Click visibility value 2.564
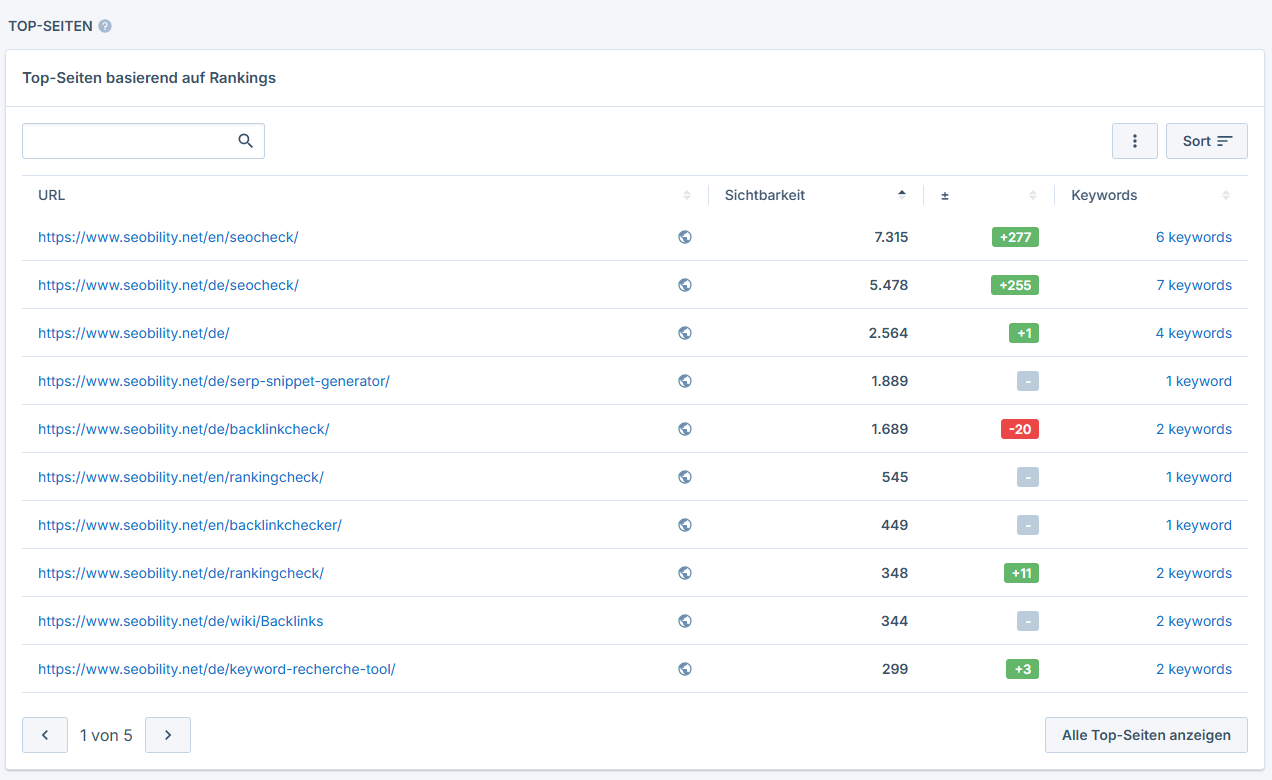 [x=889, y=333]
